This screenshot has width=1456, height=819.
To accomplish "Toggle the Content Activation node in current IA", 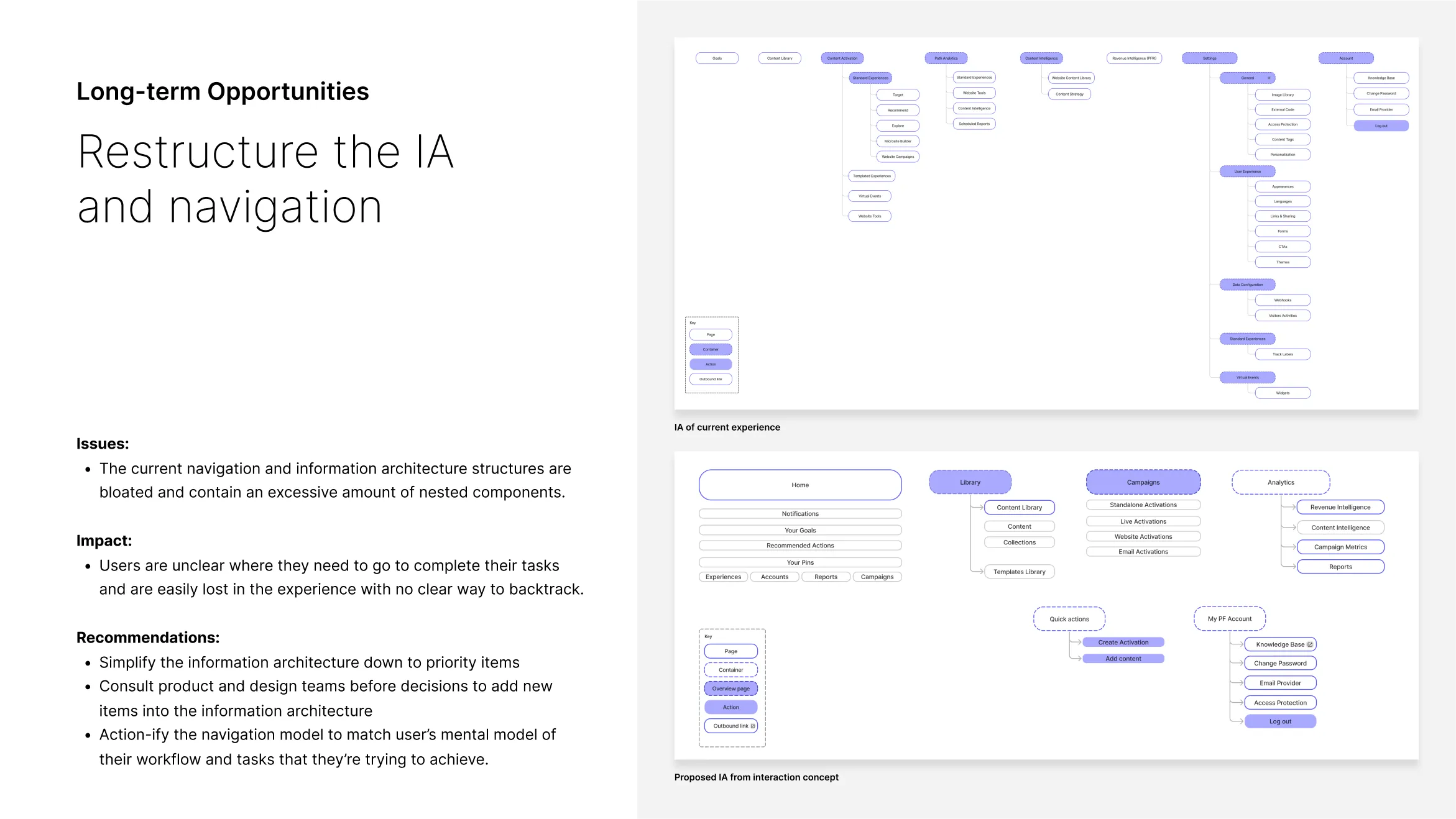I will 843,57.
